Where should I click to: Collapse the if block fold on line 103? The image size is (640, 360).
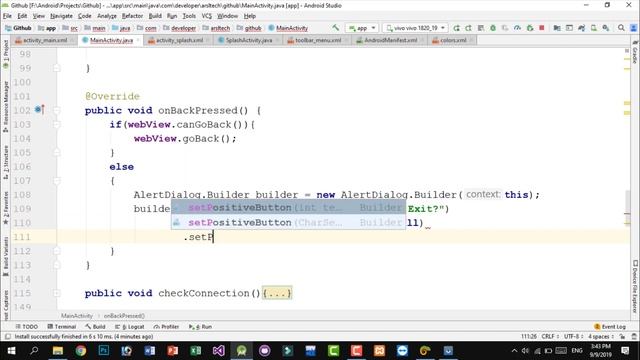(57, 124)
